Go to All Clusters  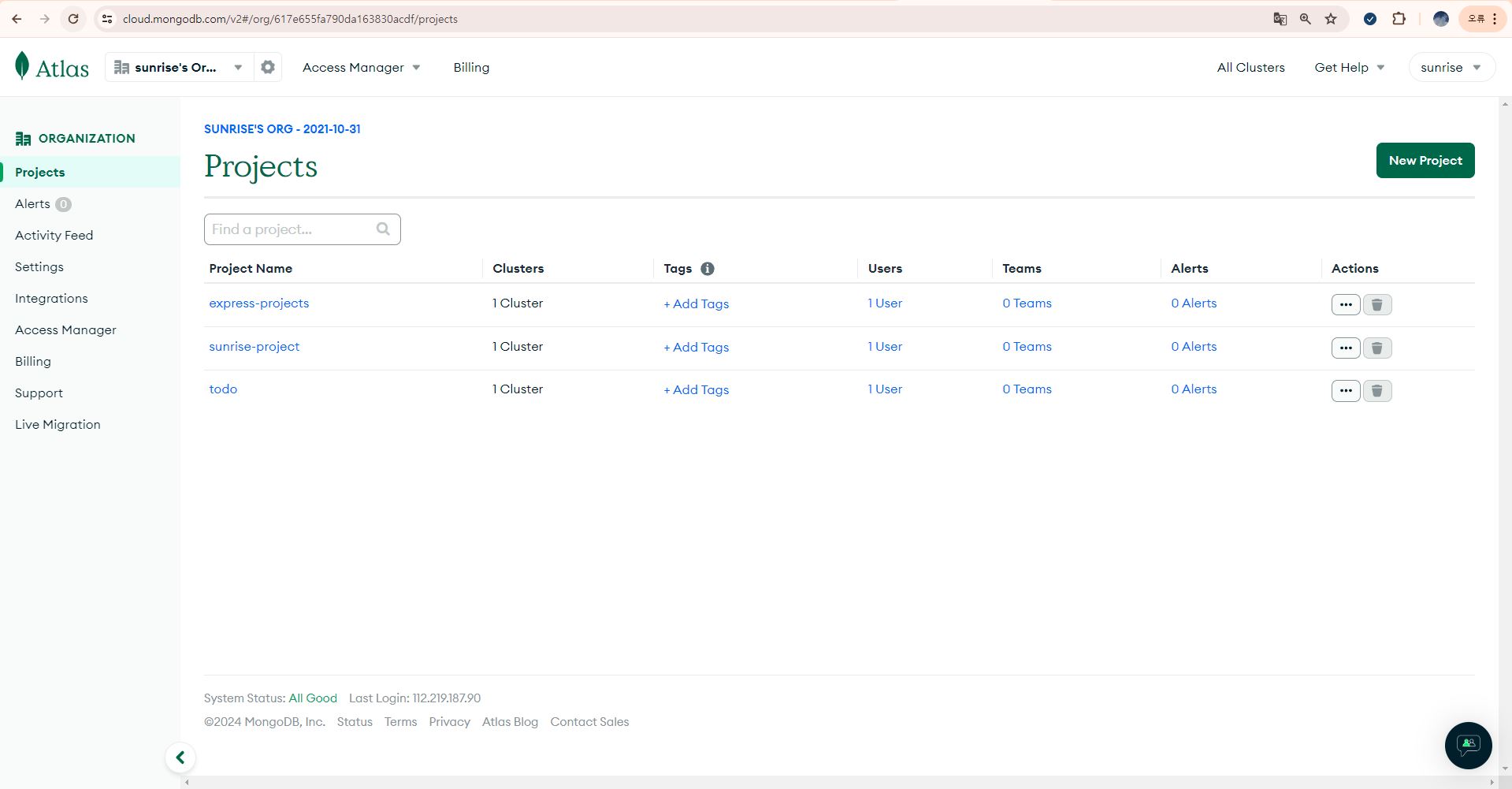point(1250,68)
